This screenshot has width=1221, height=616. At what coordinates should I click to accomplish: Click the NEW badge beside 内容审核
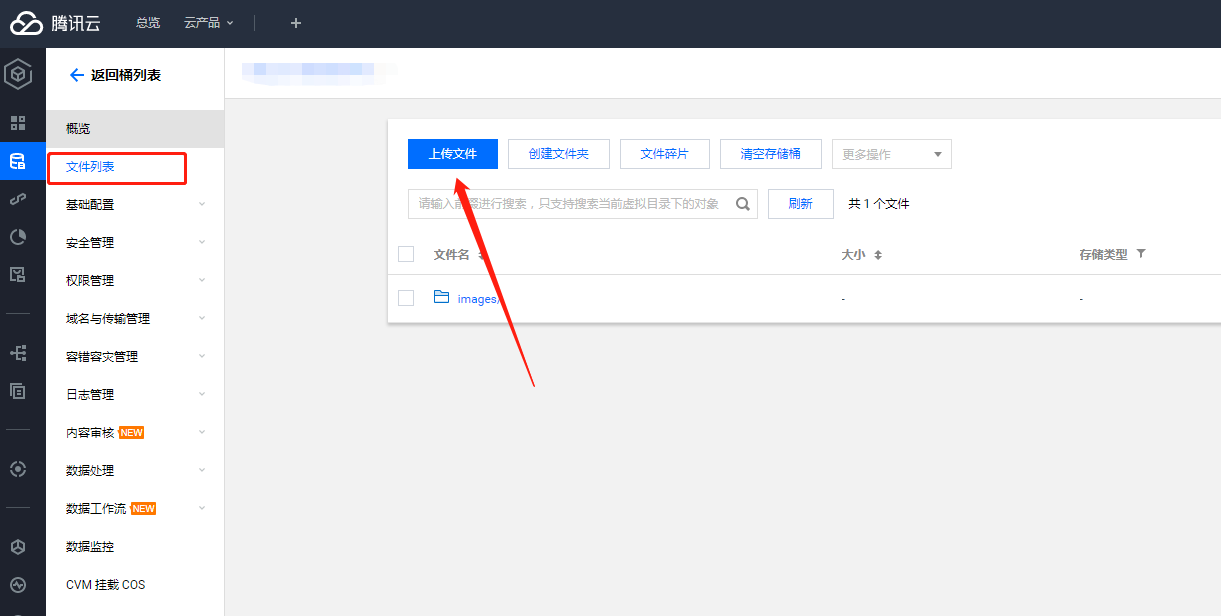pyautogui.click(x=132, y=433)
